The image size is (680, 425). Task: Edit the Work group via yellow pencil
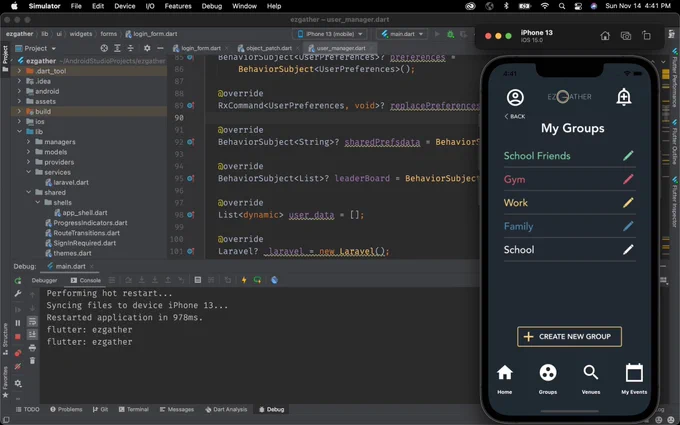click(628, 203)
